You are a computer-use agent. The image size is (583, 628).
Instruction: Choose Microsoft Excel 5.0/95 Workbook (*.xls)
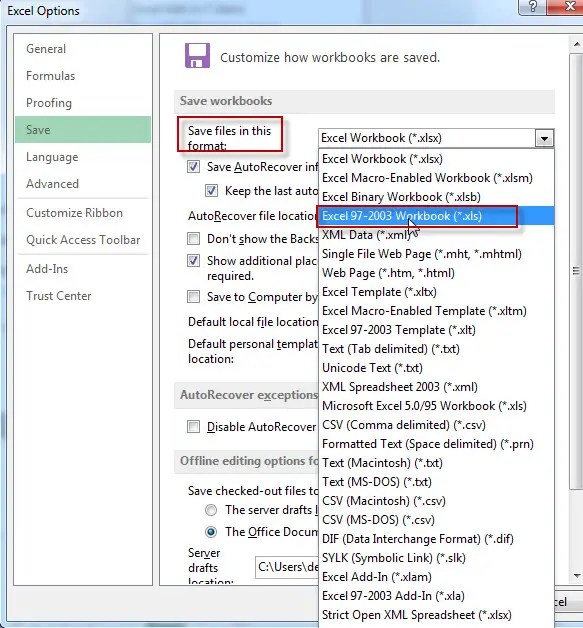click(x=436, y=406)
